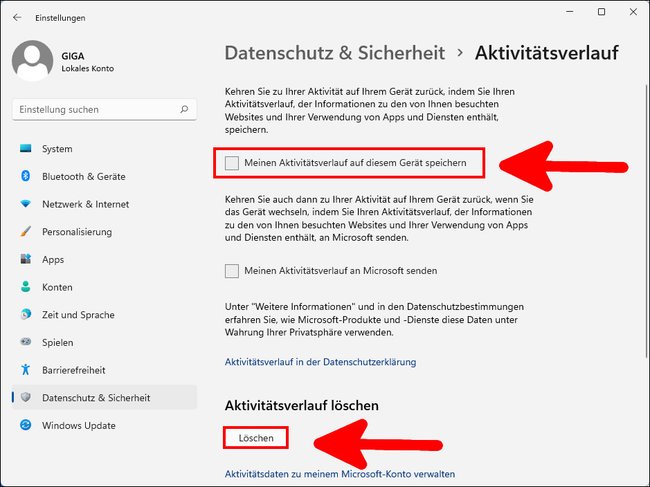Close the Einstellungen window
650x487 pixels.
(x=633, y=12)
